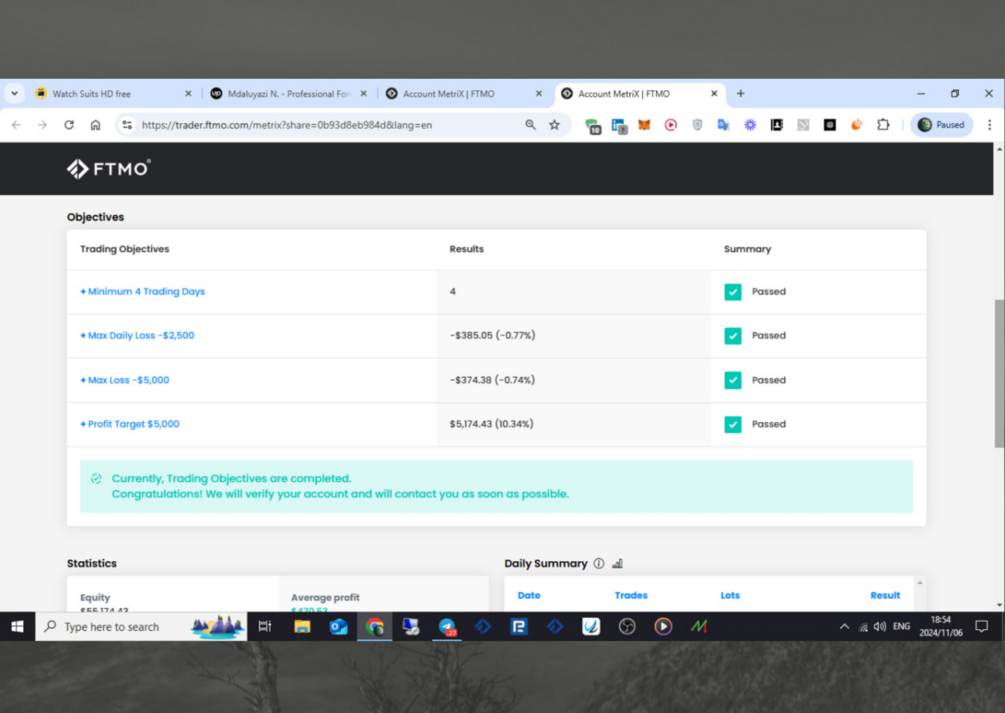Screen dimensions: 1005x713
Task: Select the $5,174.43 (10.34%) result value
Action: (x=492, y=424)
